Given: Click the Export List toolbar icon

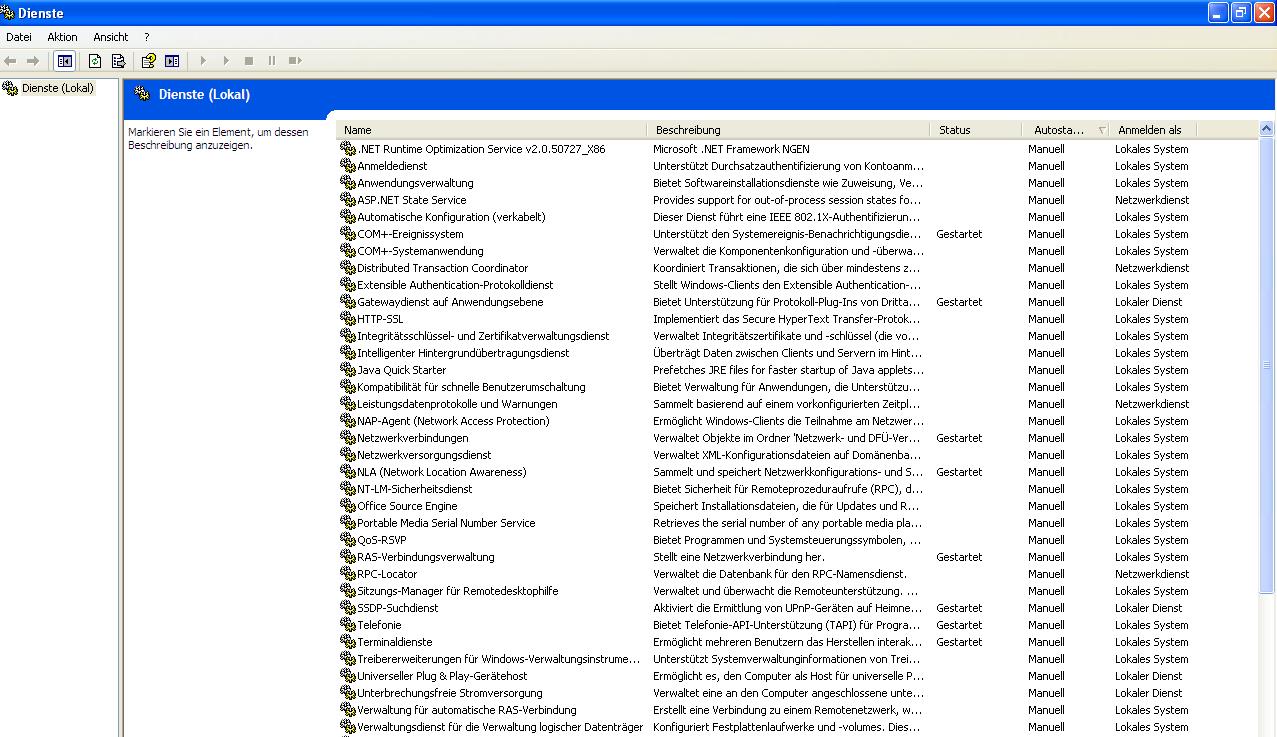Looking at the screenshot, I should pos(118,61).
